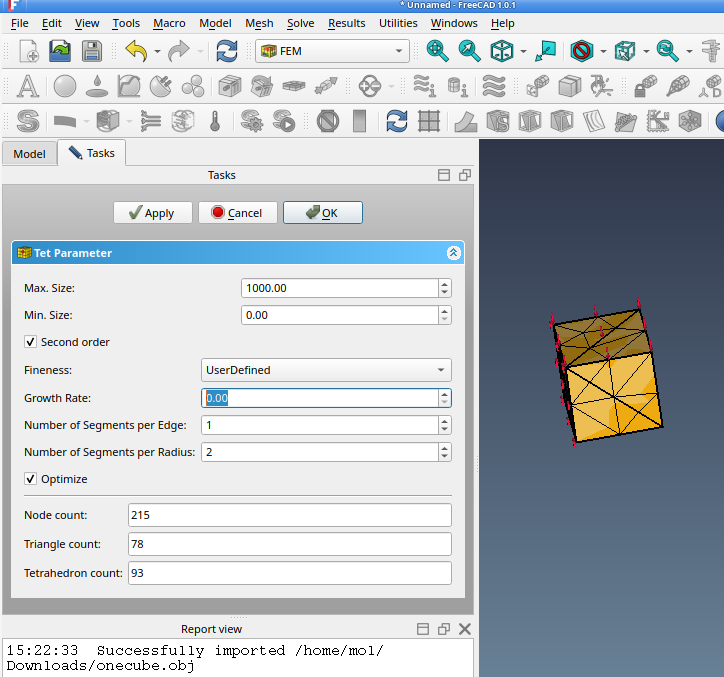Click the New document icon
Viewport: 724px width, 677px height.
tap(29, 51)
